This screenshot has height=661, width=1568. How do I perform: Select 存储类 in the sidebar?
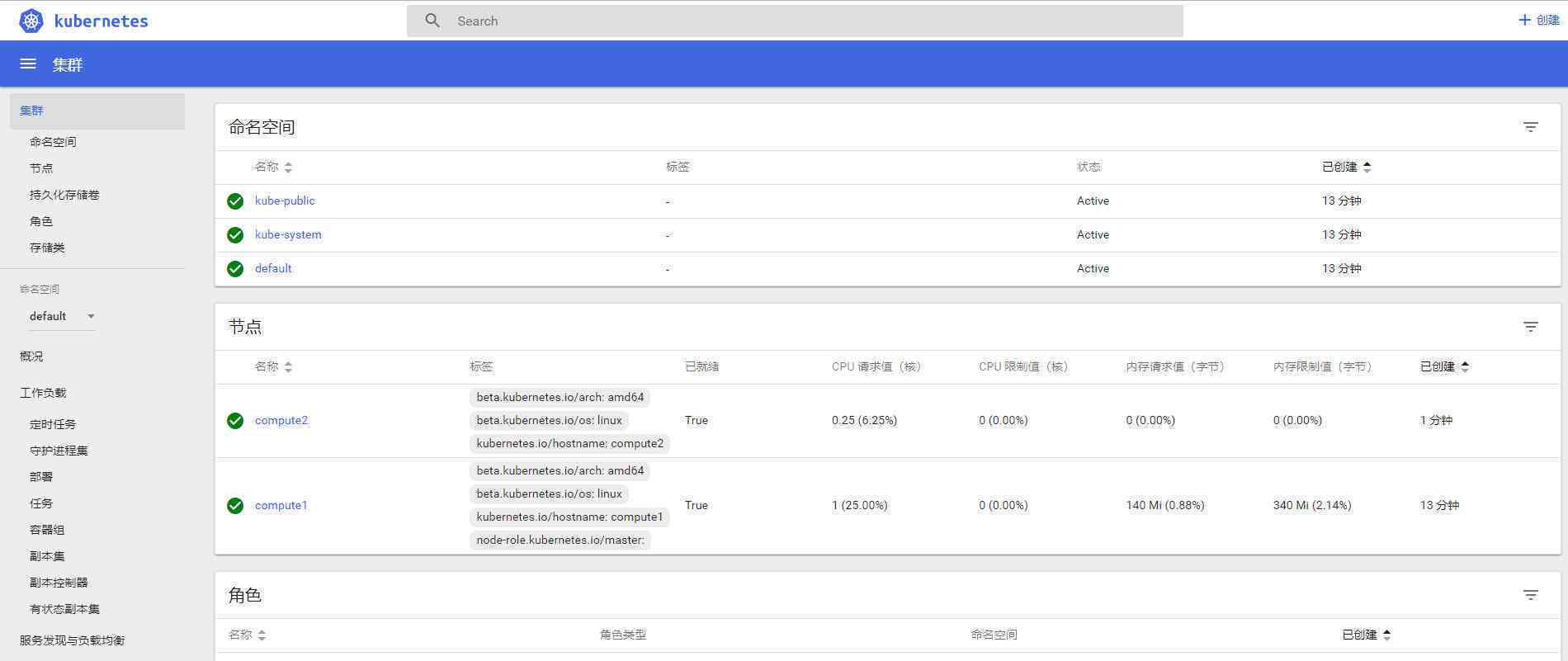coord(47,248)
